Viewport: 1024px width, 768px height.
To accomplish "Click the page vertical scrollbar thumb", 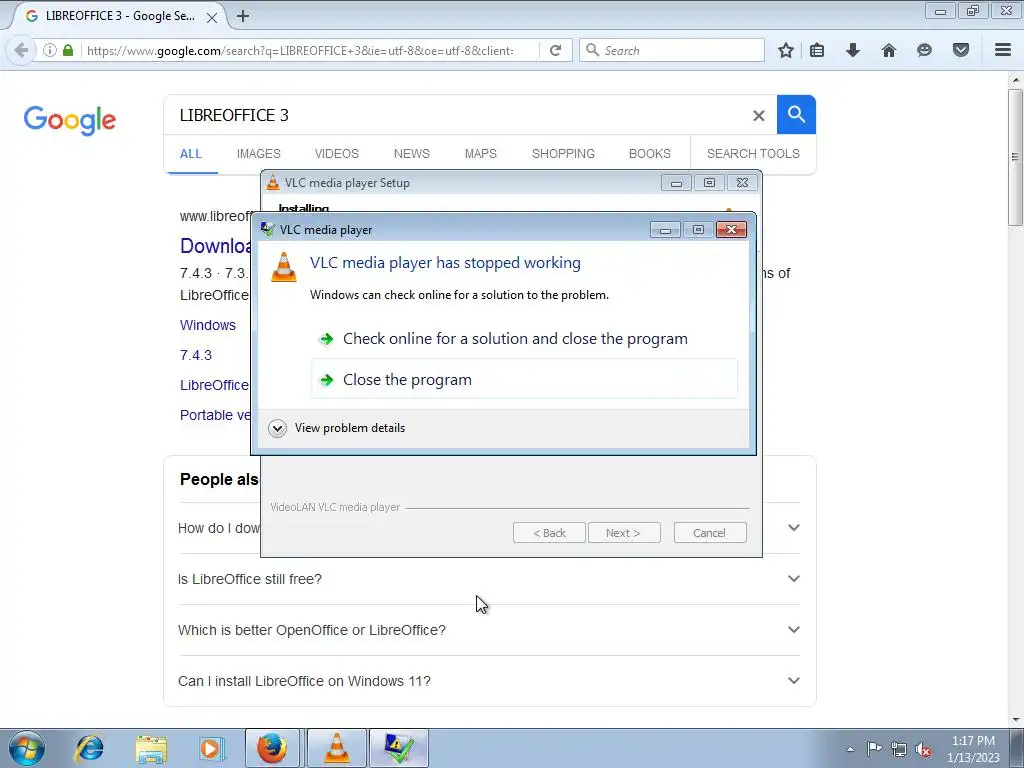I will [x=1015, y=157].
